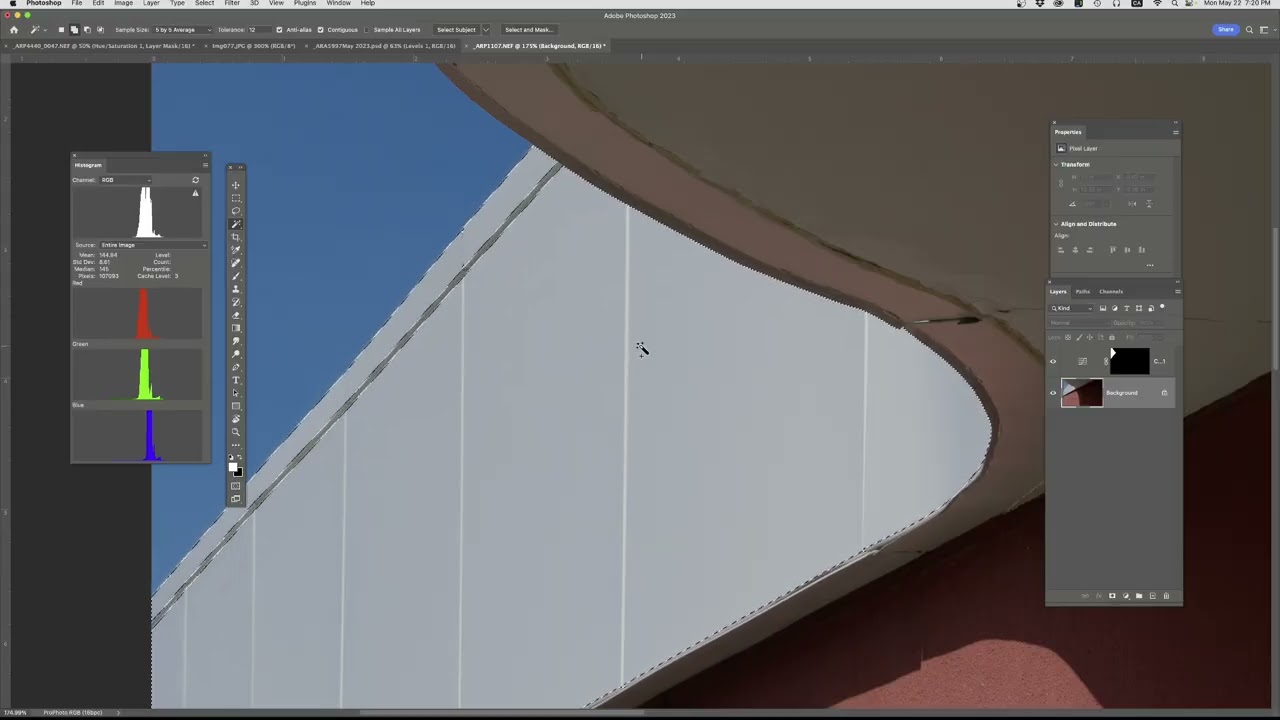The height and width of the screenshot is (720, 1280).
Task: Select the Rectangle shape tool
Action: (x=236, y=405)
